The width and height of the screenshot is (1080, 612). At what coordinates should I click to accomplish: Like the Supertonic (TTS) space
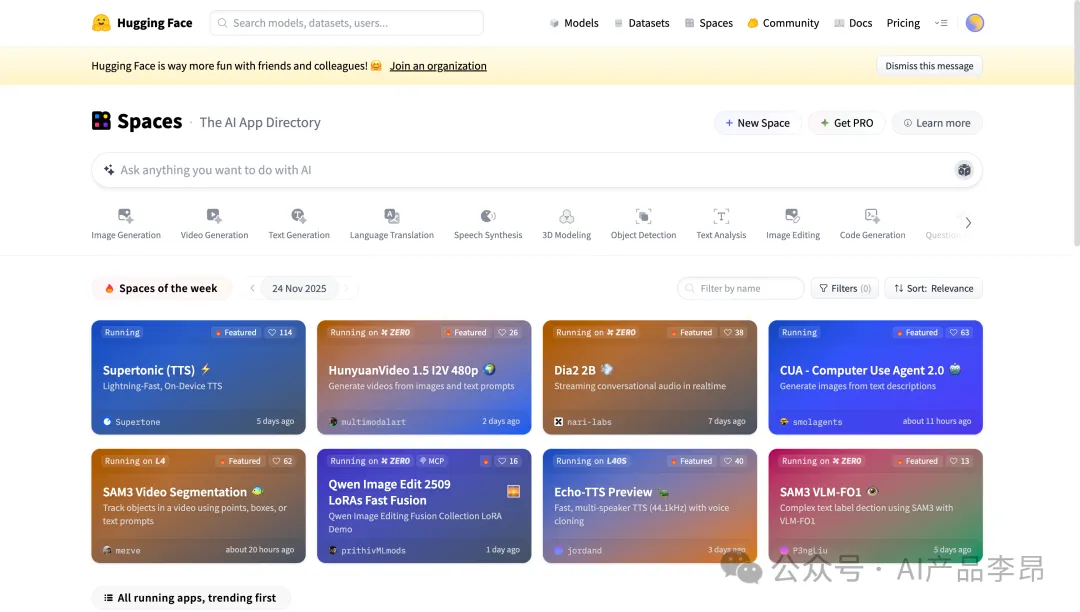point(280,332)
